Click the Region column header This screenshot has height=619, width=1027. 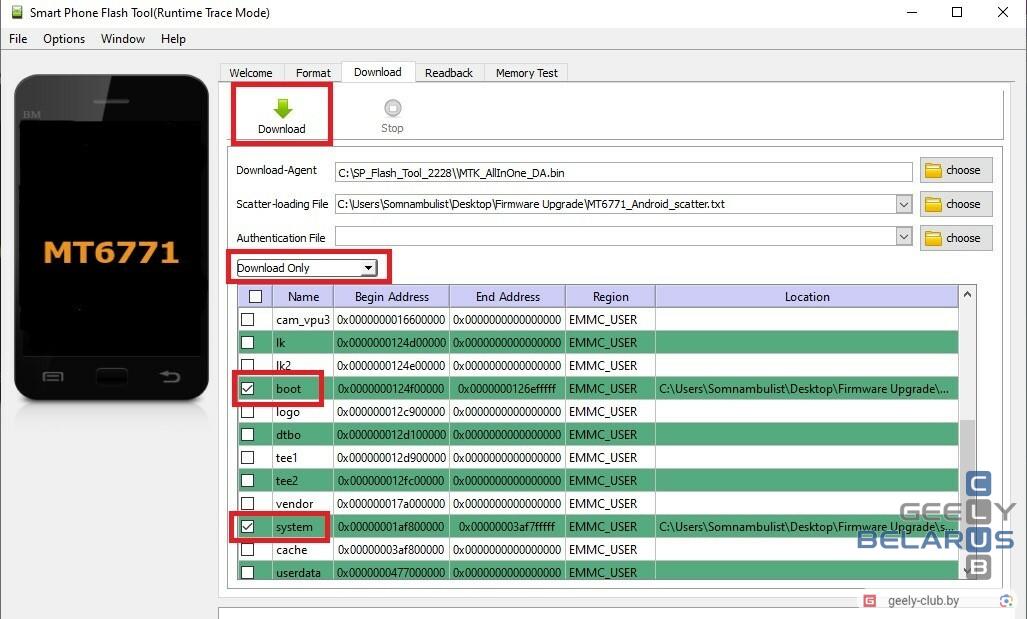pyautogui.click(x=610, y=296)
